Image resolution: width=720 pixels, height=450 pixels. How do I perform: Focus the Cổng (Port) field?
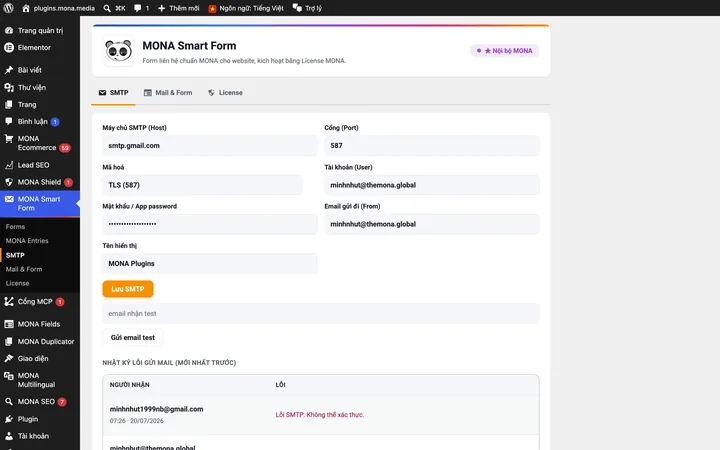click(432, 146)
